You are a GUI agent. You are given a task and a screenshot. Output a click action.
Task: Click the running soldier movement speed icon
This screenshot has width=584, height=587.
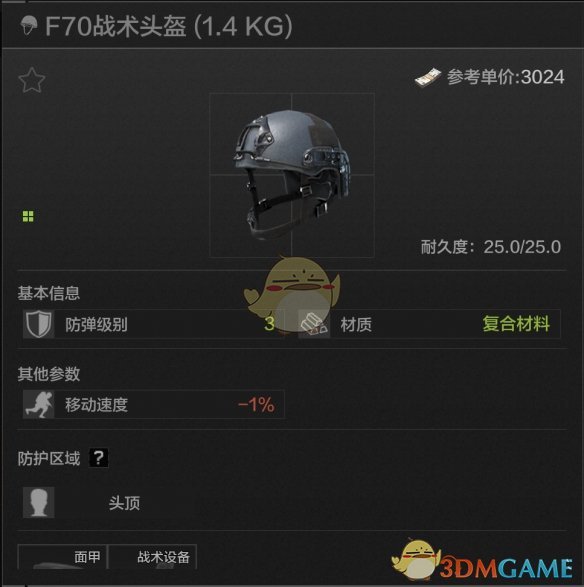pyautogui.click(x=39, y=405)
